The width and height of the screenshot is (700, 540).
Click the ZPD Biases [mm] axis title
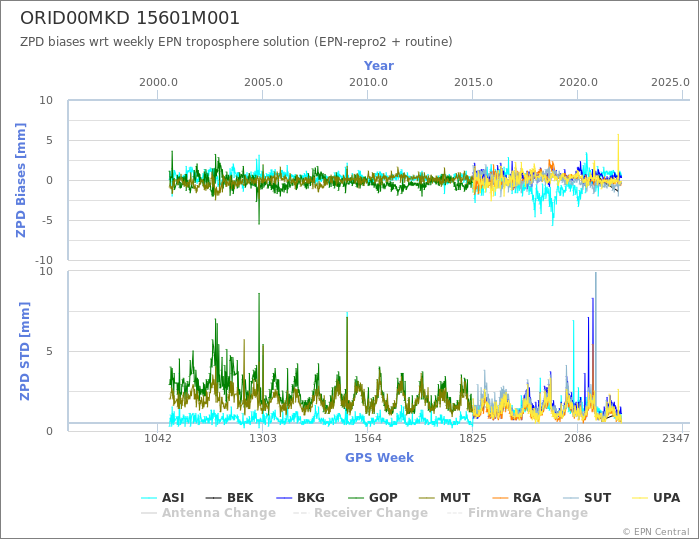point(21,180)
